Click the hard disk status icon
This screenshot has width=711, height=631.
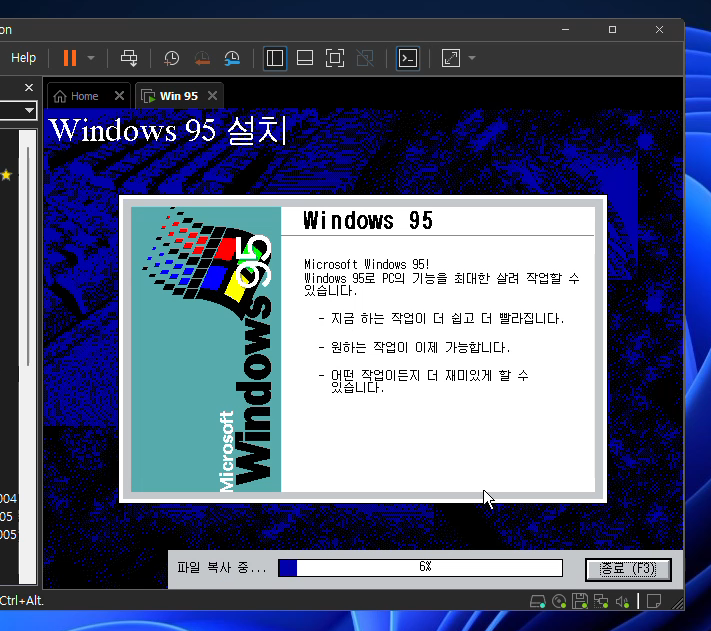[x=538, y=602]
